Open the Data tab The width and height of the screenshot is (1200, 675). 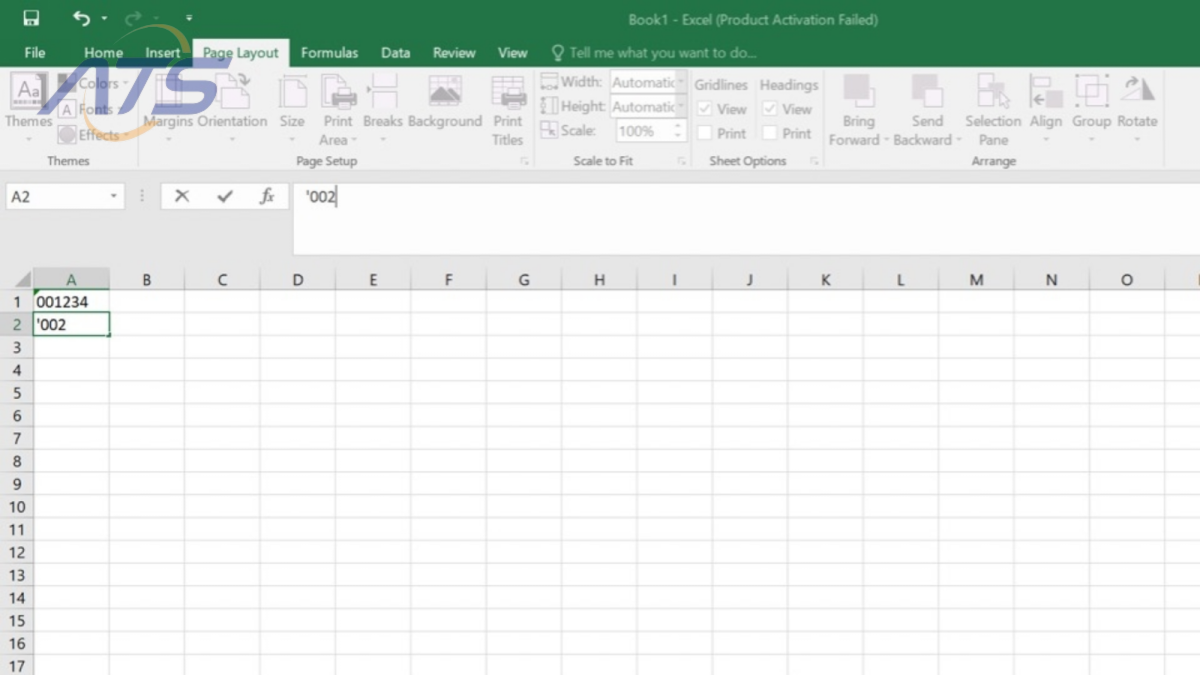pos(395,53)
